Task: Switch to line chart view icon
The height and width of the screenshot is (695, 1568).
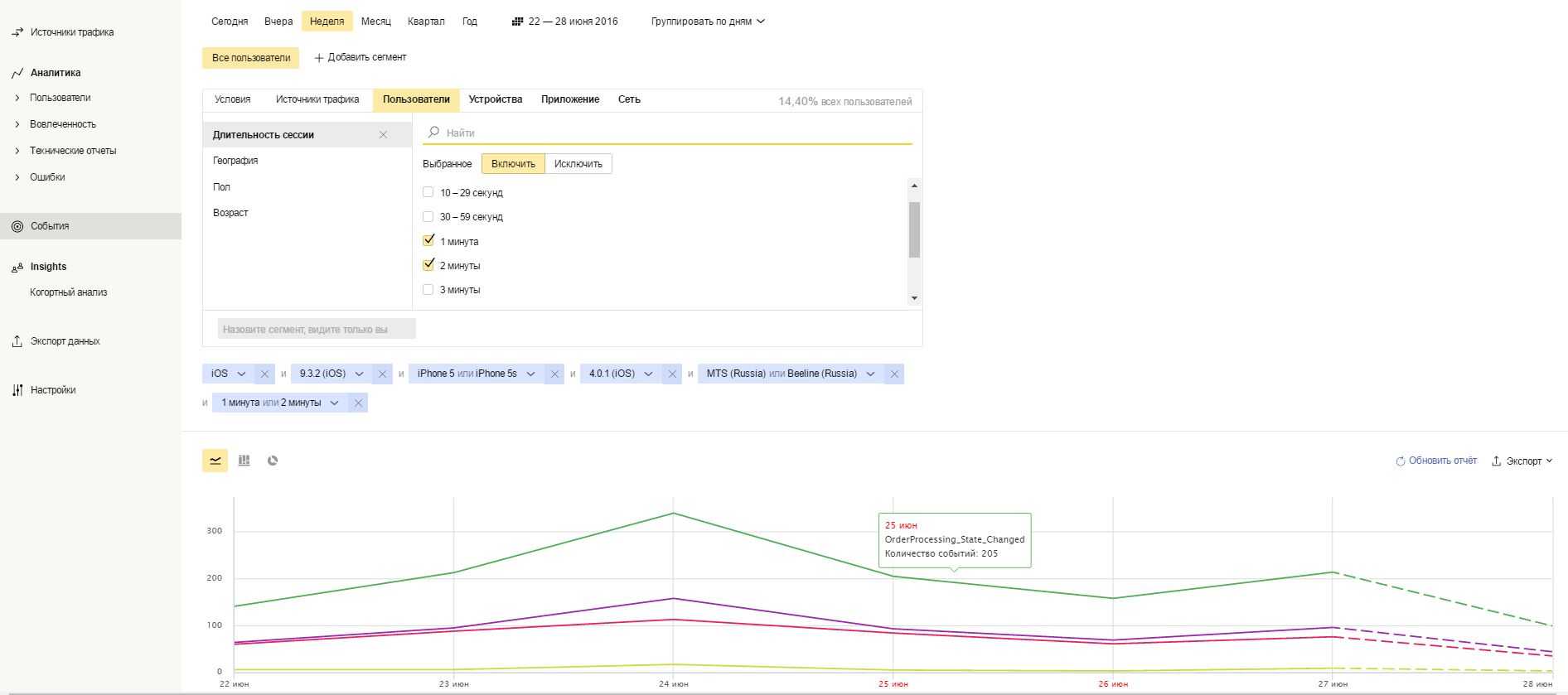Action: (x=215, y=461)
